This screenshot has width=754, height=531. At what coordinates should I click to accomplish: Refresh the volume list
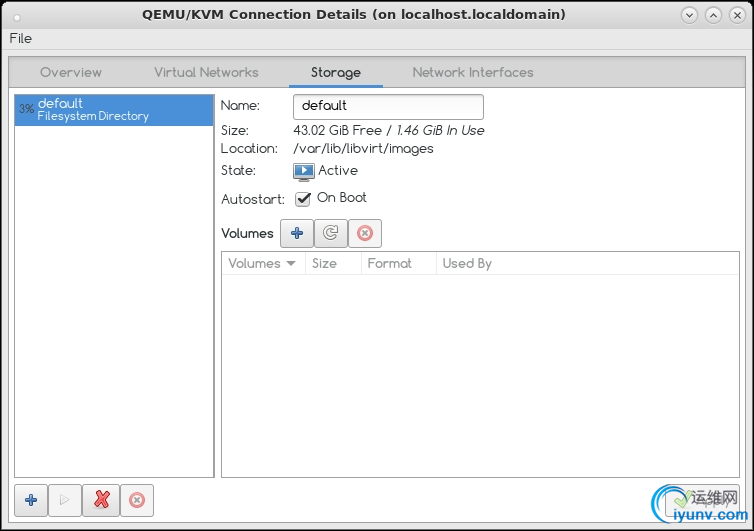pyautogui.click(x=330, y=233)
